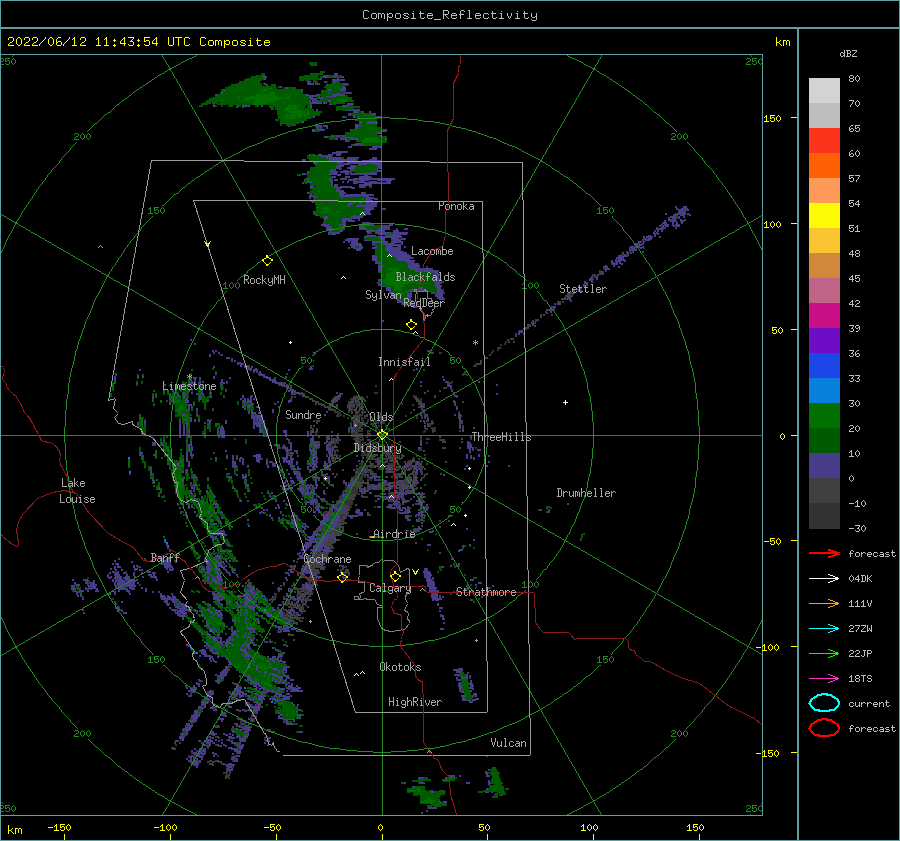The width and height of the screenshot is (900, 841).
Task: Click the Calgary city label
Action: (x=390, y=588)
